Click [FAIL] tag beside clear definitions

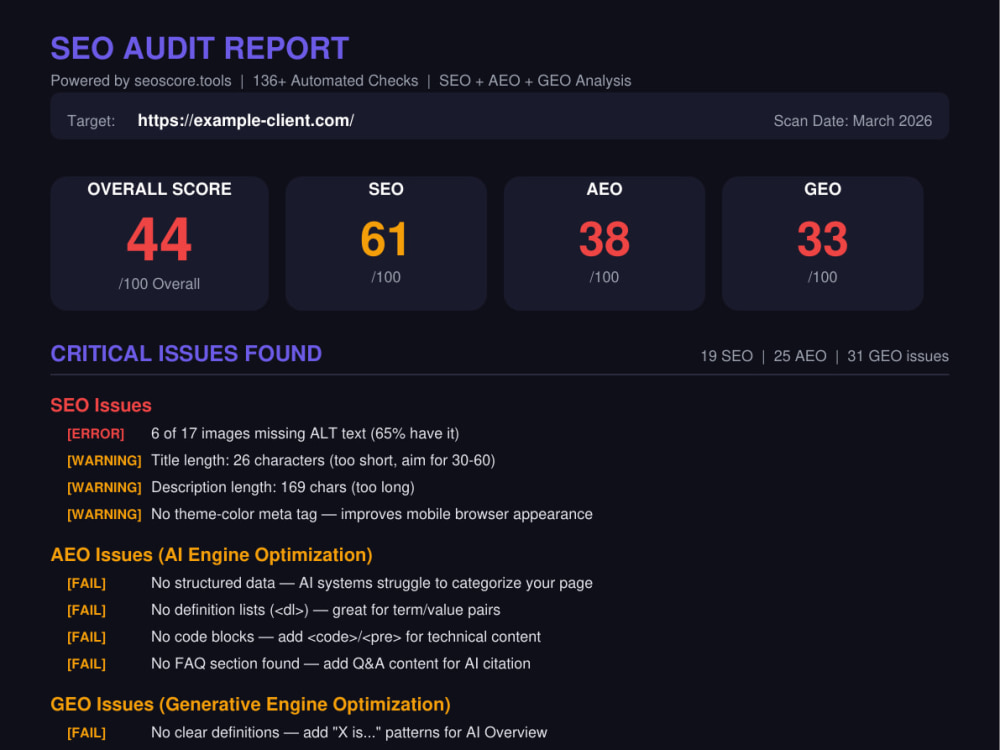pyautogui.click(x=86, y=733)
